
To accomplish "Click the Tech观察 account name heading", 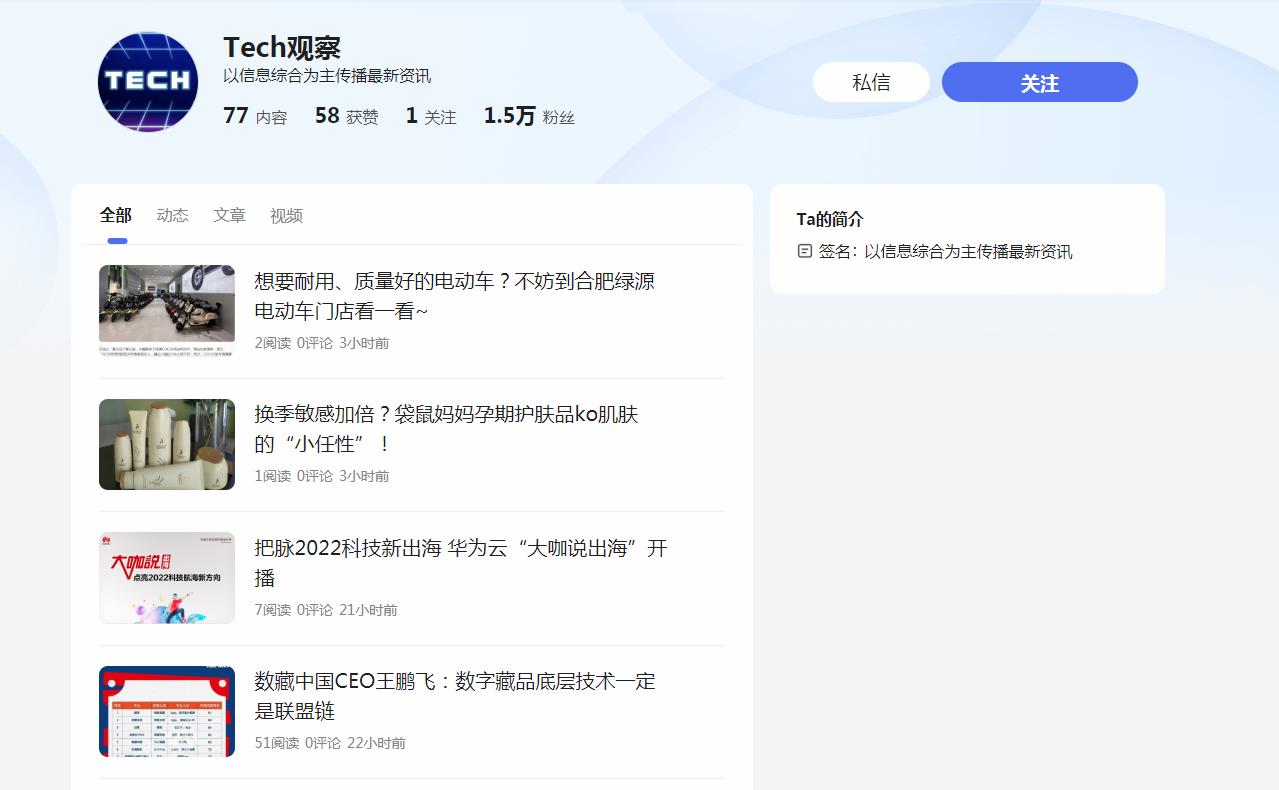I will click(282, 47).
